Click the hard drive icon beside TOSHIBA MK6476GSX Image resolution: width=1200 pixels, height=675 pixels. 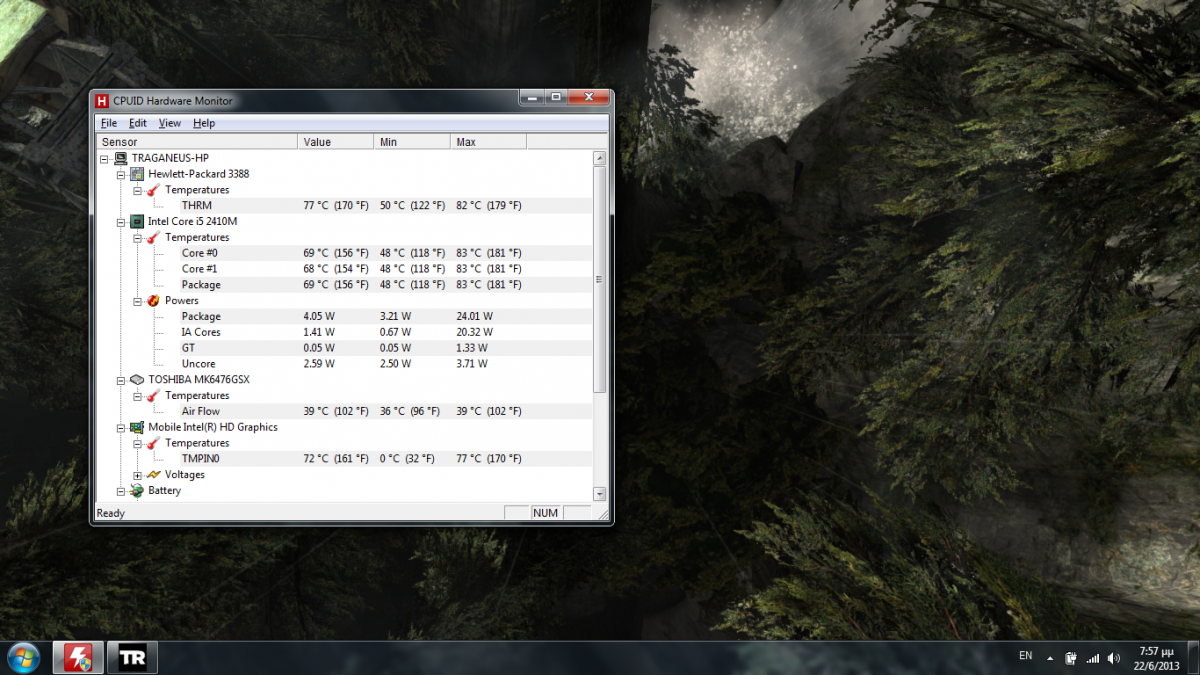(137, 380)
